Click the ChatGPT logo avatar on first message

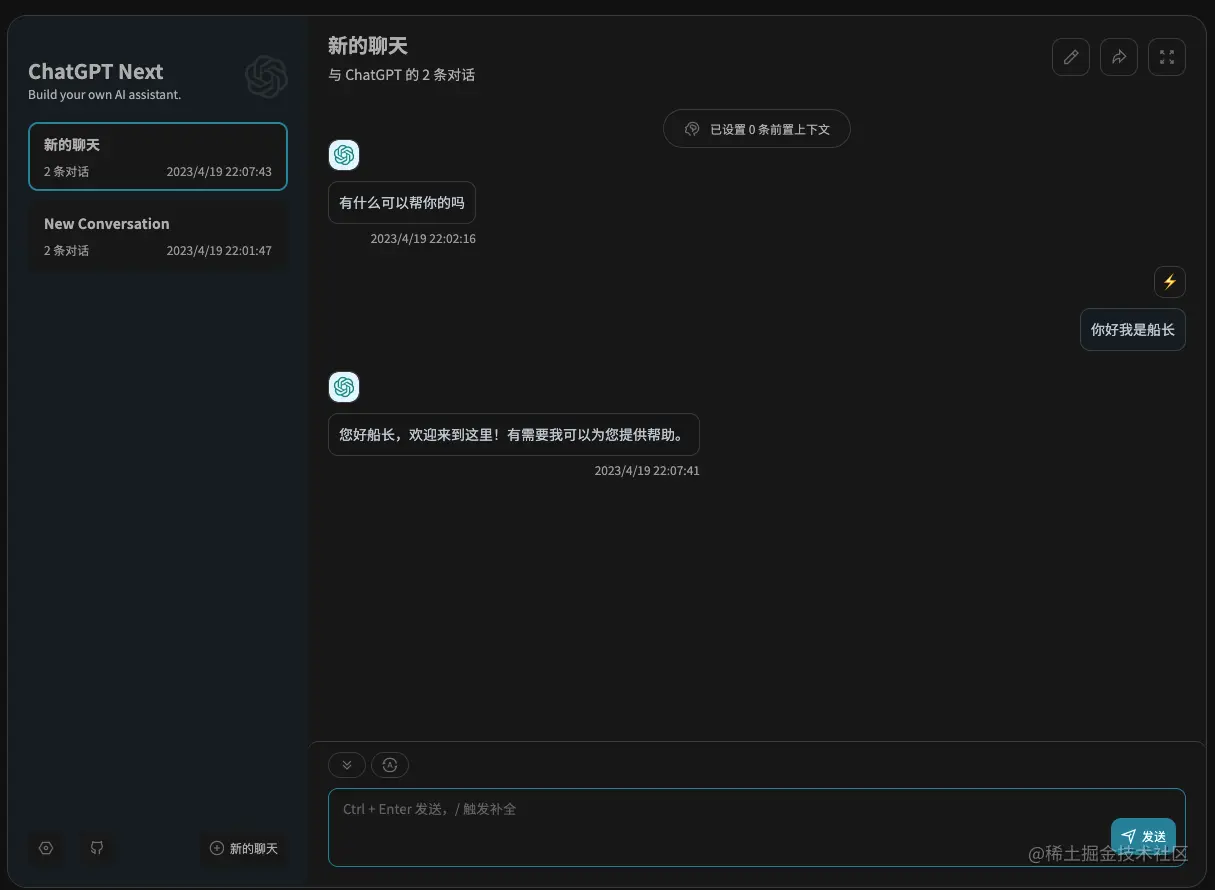coord(344,155)
